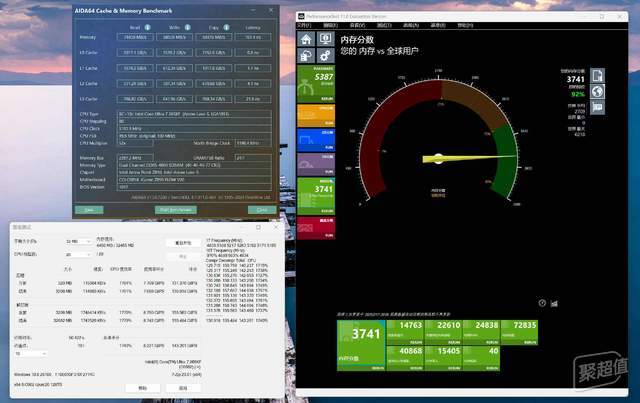Click the cloud upload baseline icon in PerformanceTest

pyautogui.click(x=306, y=56)
